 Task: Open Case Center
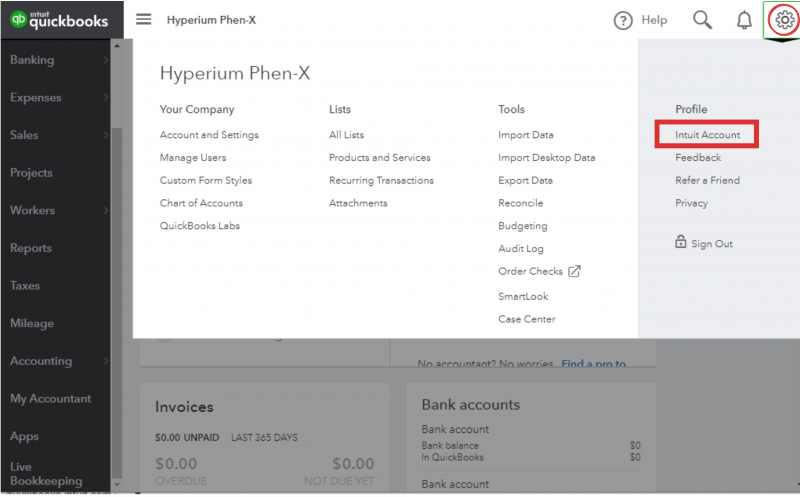click(x=527, y=319)
